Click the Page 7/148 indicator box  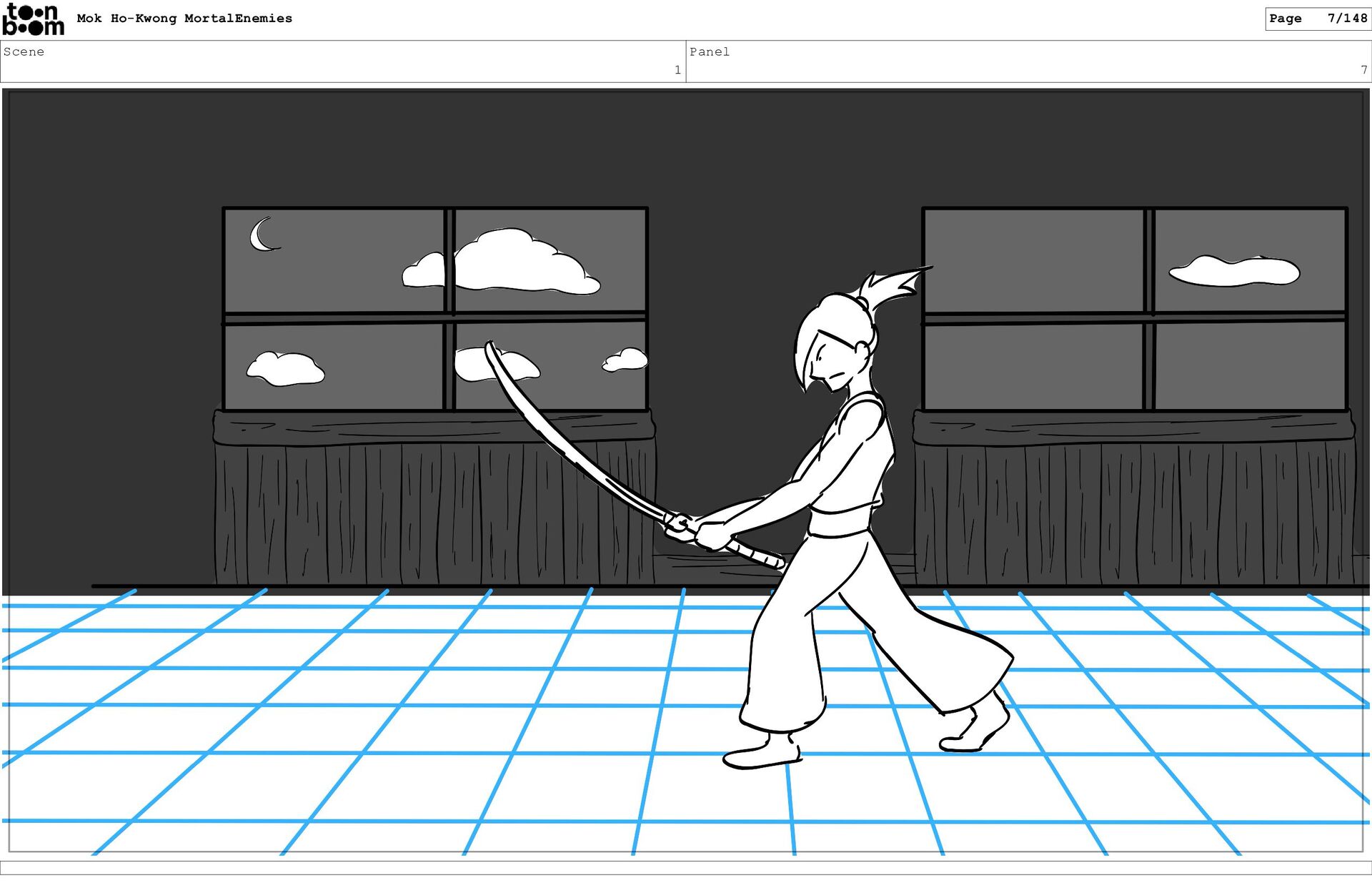point(1317,19)
